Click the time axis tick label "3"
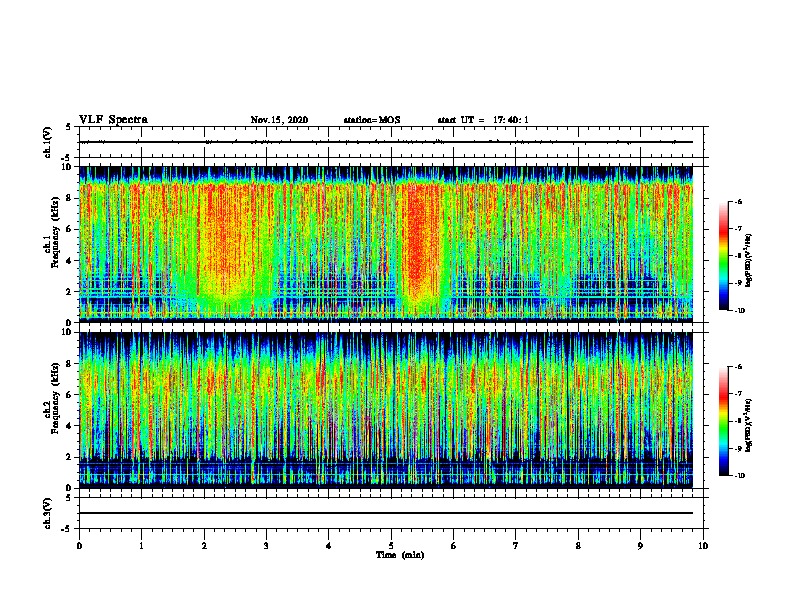This screenshot has height=612, width=792. pyautogui.click(x=266, y=546)
